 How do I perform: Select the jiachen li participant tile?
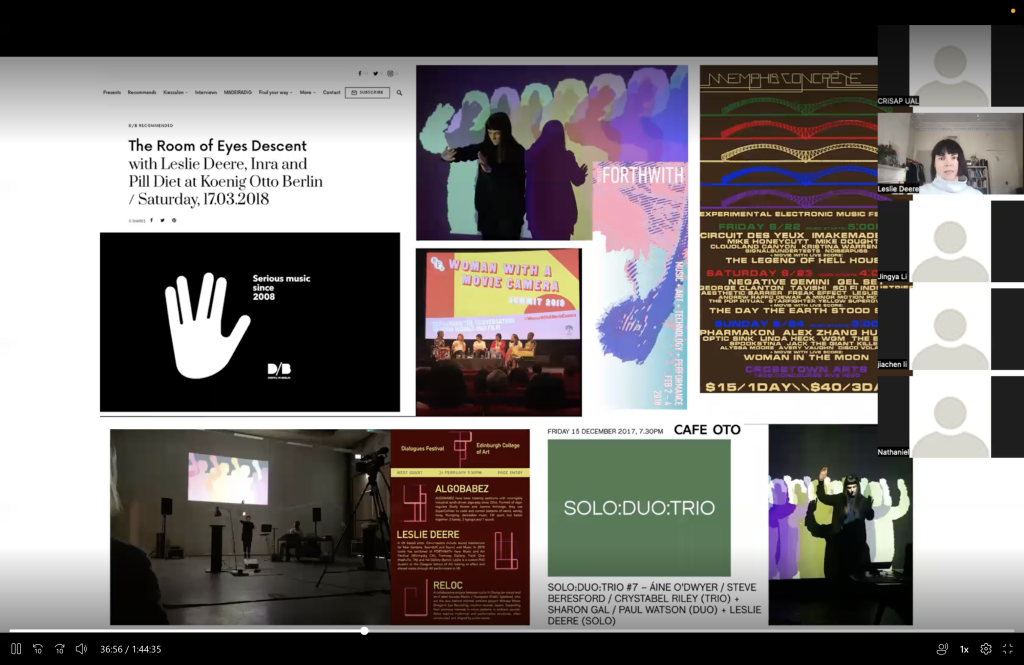[x=950, y=329]
